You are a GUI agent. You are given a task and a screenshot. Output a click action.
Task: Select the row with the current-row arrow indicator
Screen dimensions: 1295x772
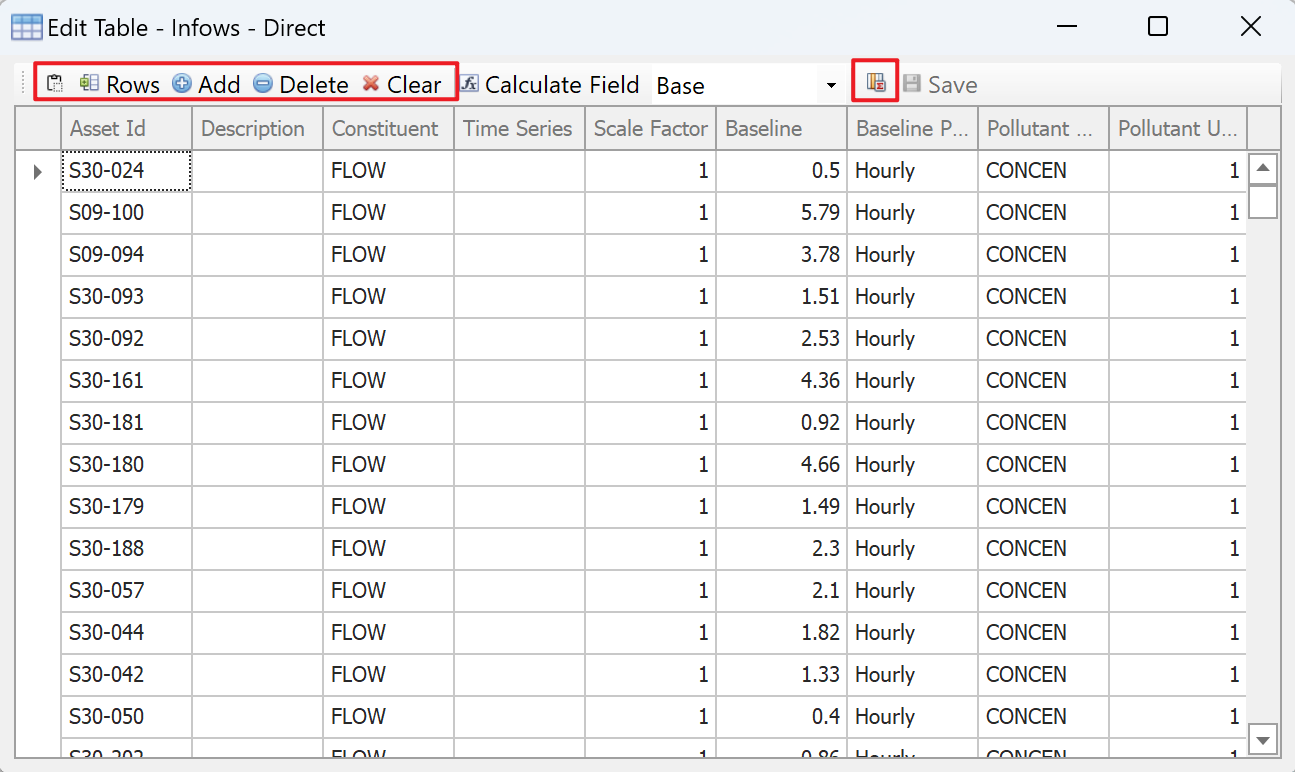click(x=38, y=172)
